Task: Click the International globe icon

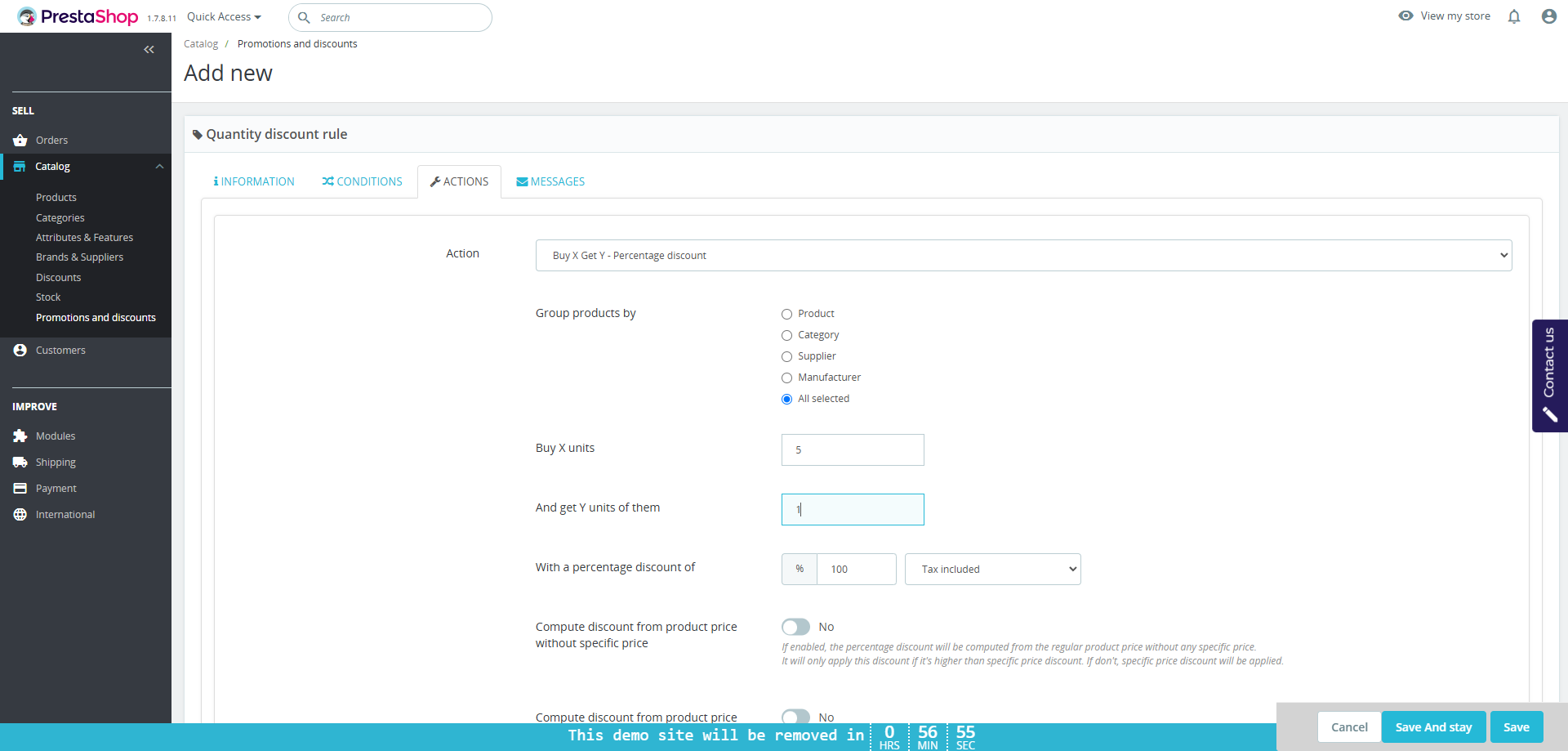Action: [20, 515]
